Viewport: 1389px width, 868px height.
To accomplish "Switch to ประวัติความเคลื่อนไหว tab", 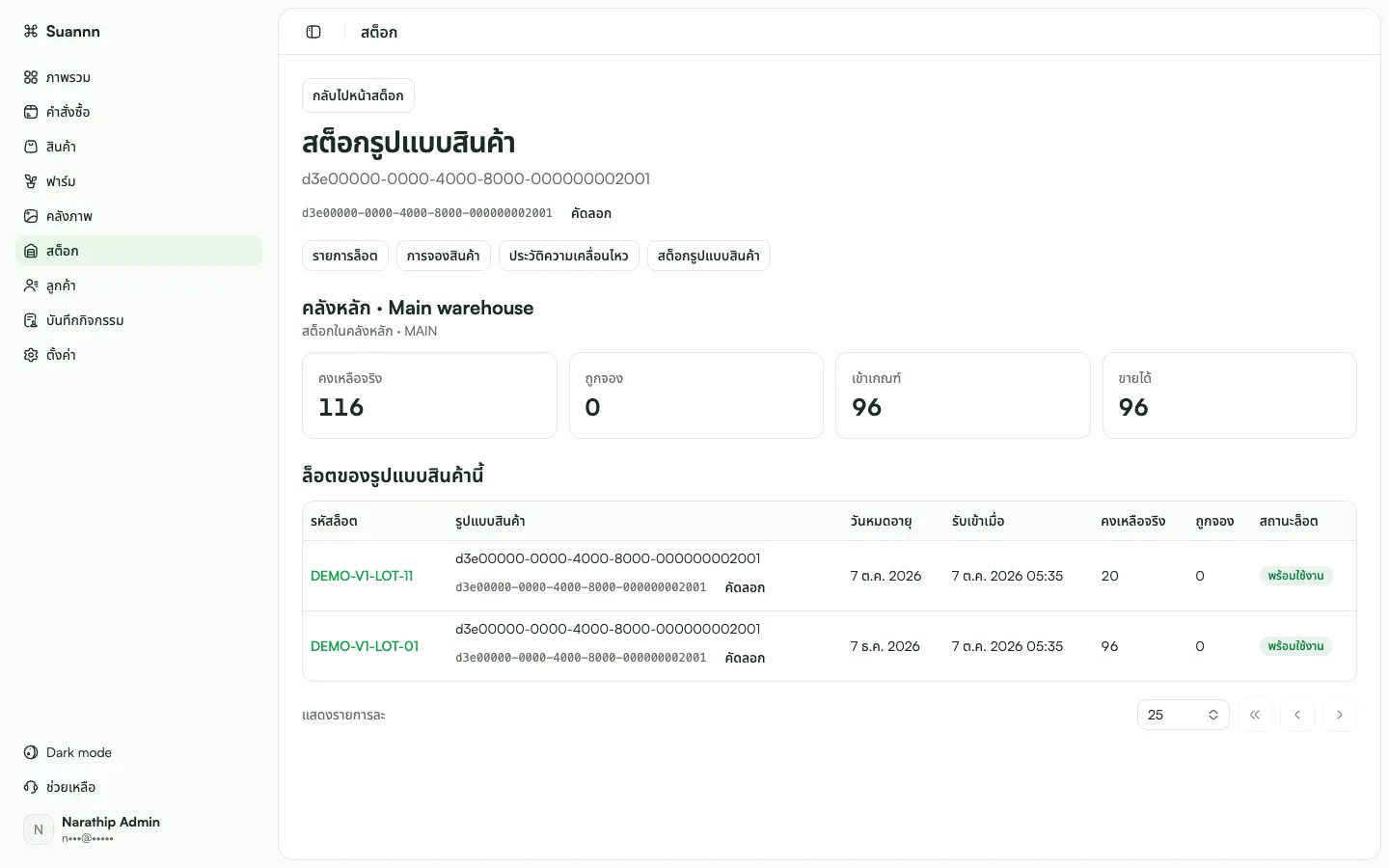I will [569, 256].
